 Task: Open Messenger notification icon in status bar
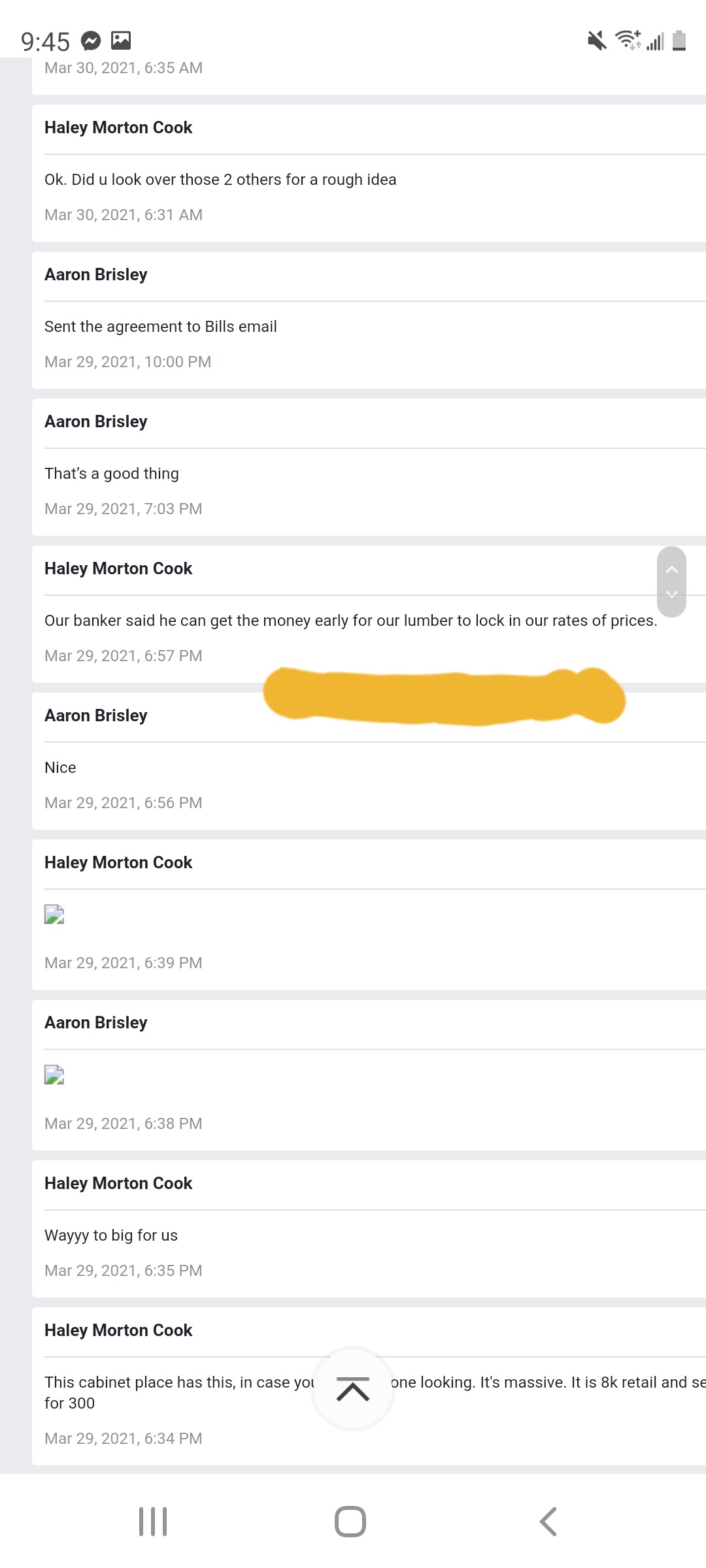coord(91,41)
